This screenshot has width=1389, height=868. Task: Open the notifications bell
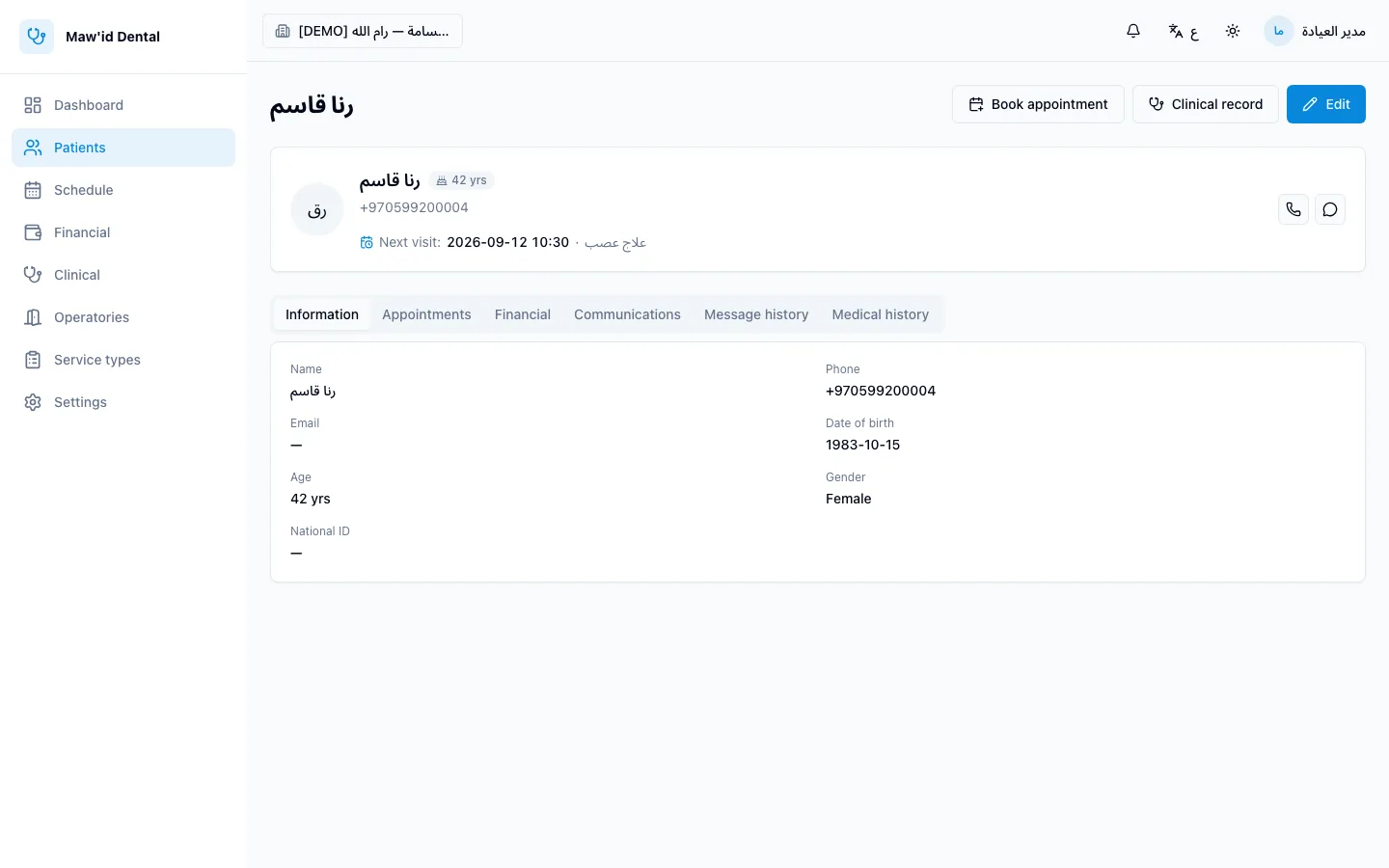[x=1133, y=31]
